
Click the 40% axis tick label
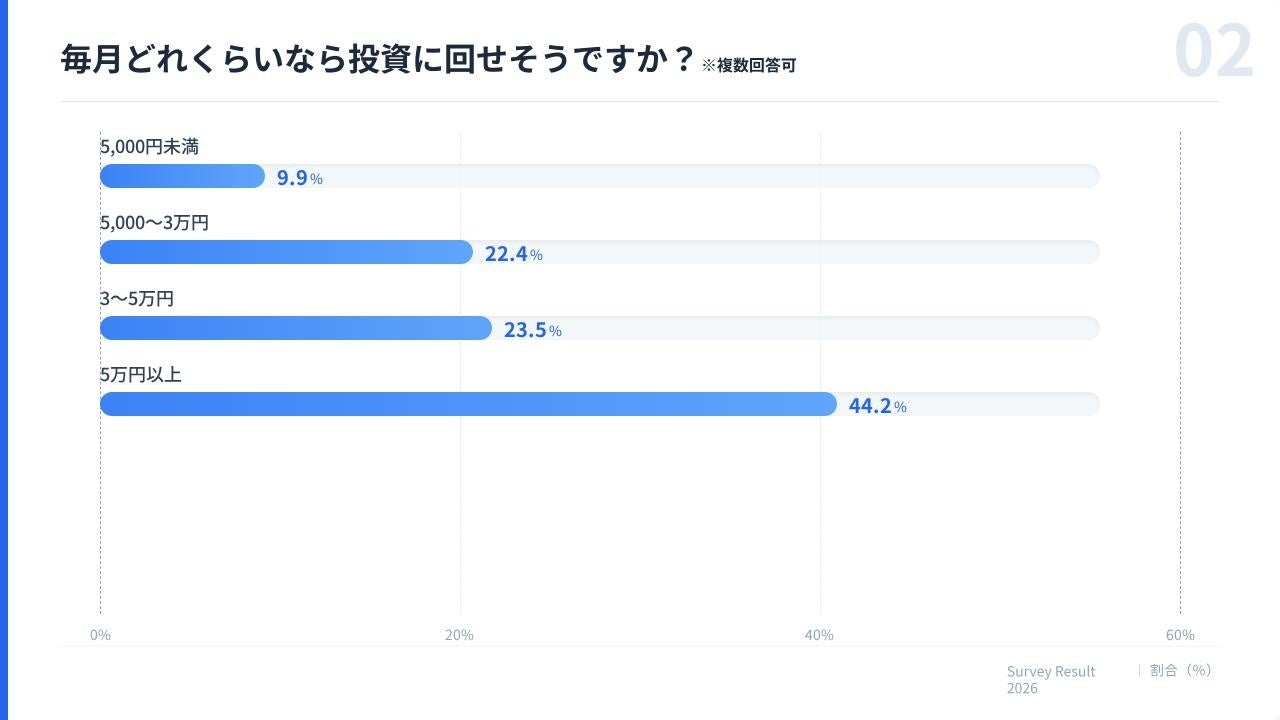coord(819,635)
